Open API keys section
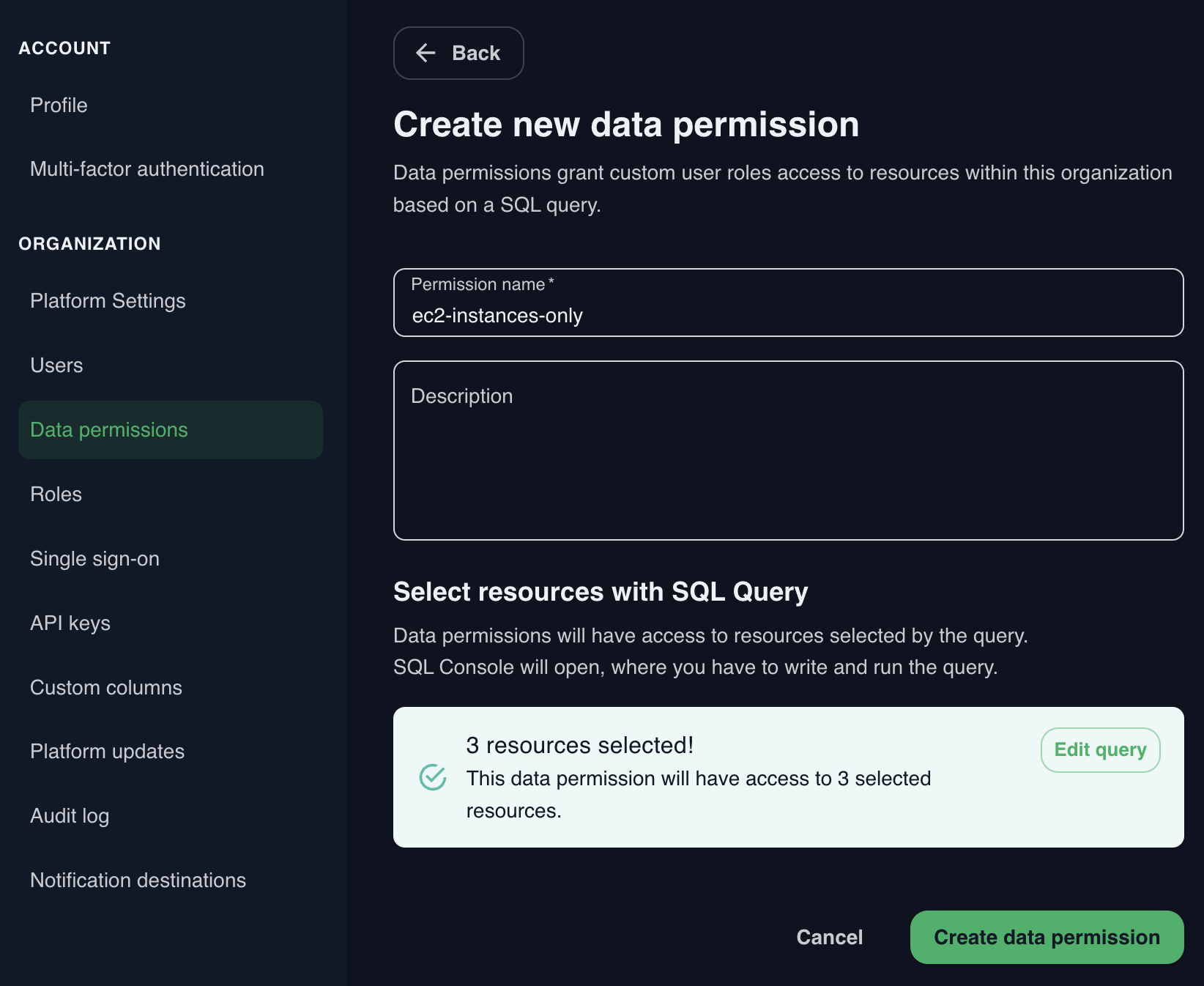This screenshot has height=986, width=1204. pyautogui.click(x=70, y=623)
